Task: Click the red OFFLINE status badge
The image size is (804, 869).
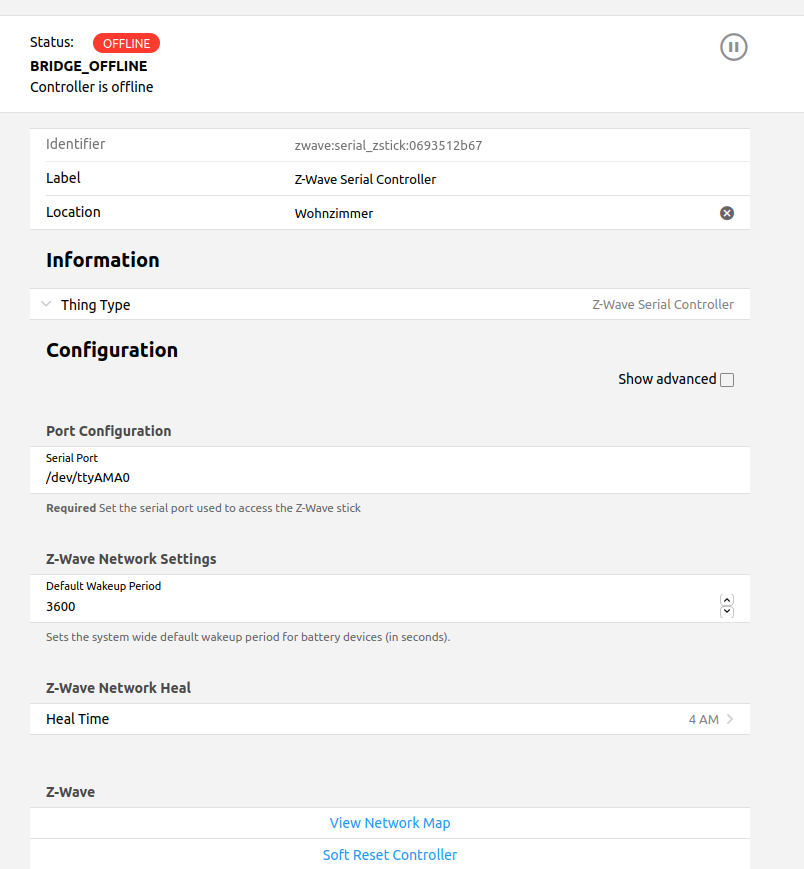Action: point(126,43)
